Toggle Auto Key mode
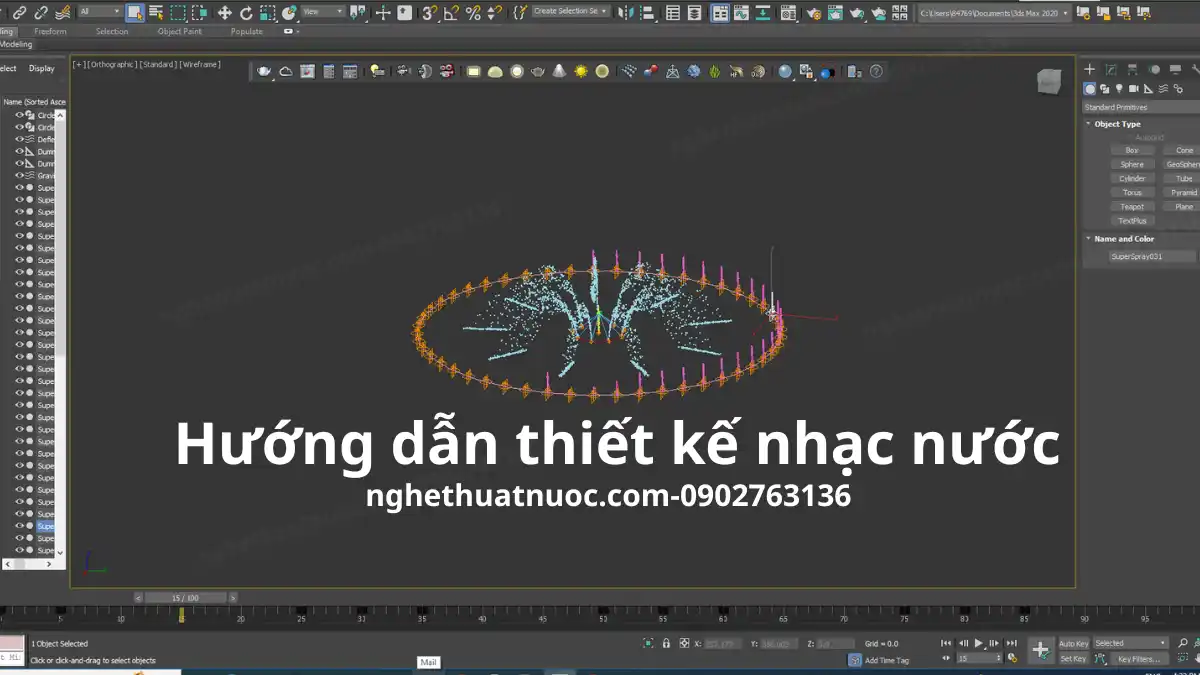Screen dimensions: 1200x675 tap(1073, 643)
